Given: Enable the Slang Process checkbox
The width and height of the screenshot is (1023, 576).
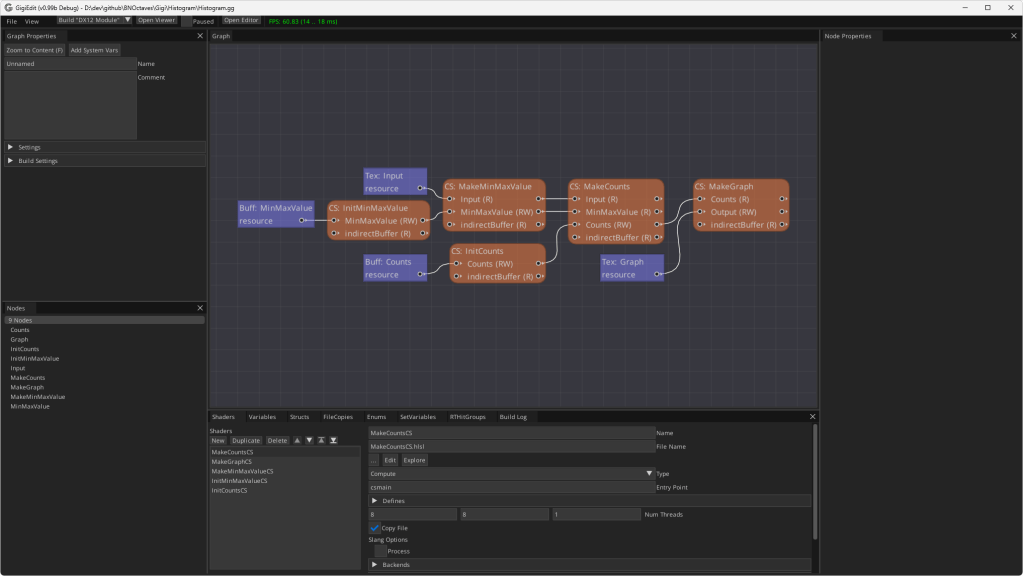Looking at the screenshot, I should (x=380, y=551).
